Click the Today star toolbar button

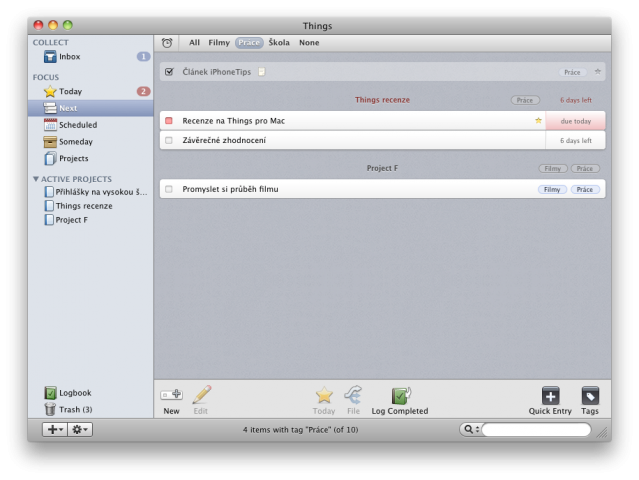(x=324, y=400)
